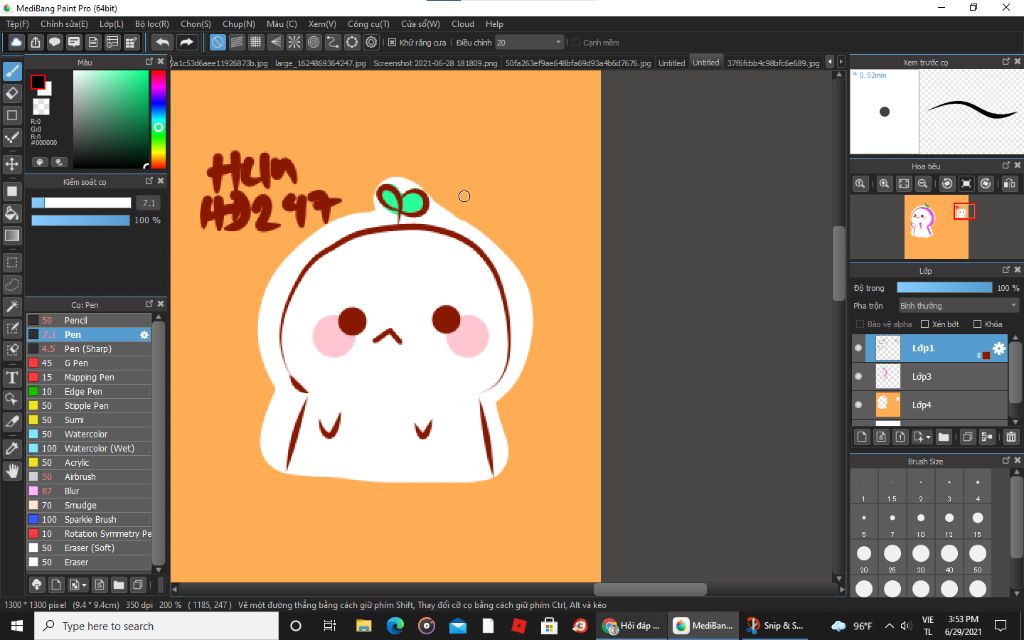This screenshot has width=1024, height=640.
Task: Pop out the Lớp panel
Action: pos(1006,270)
